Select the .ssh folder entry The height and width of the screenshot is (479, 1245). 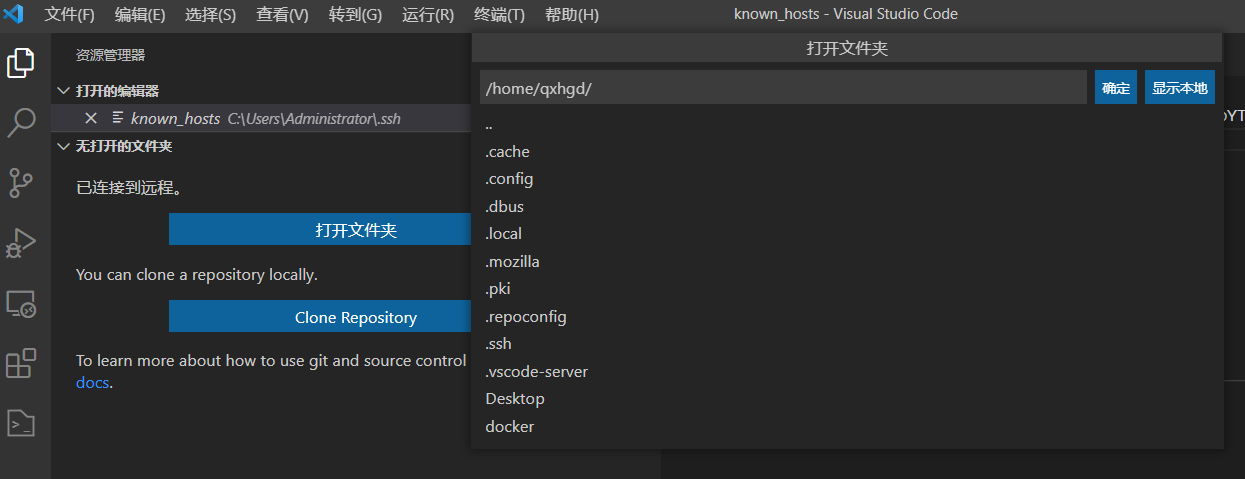(x=847, y=344)
